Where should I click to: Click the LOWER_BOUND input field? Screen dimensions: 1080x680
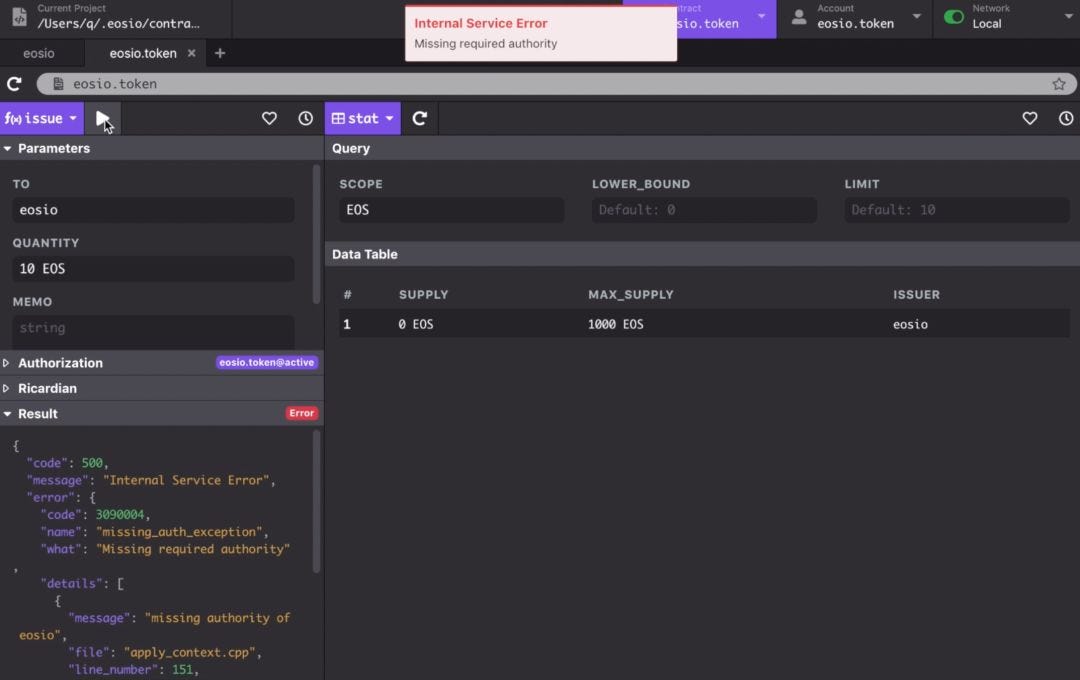(x=704, y=210)
